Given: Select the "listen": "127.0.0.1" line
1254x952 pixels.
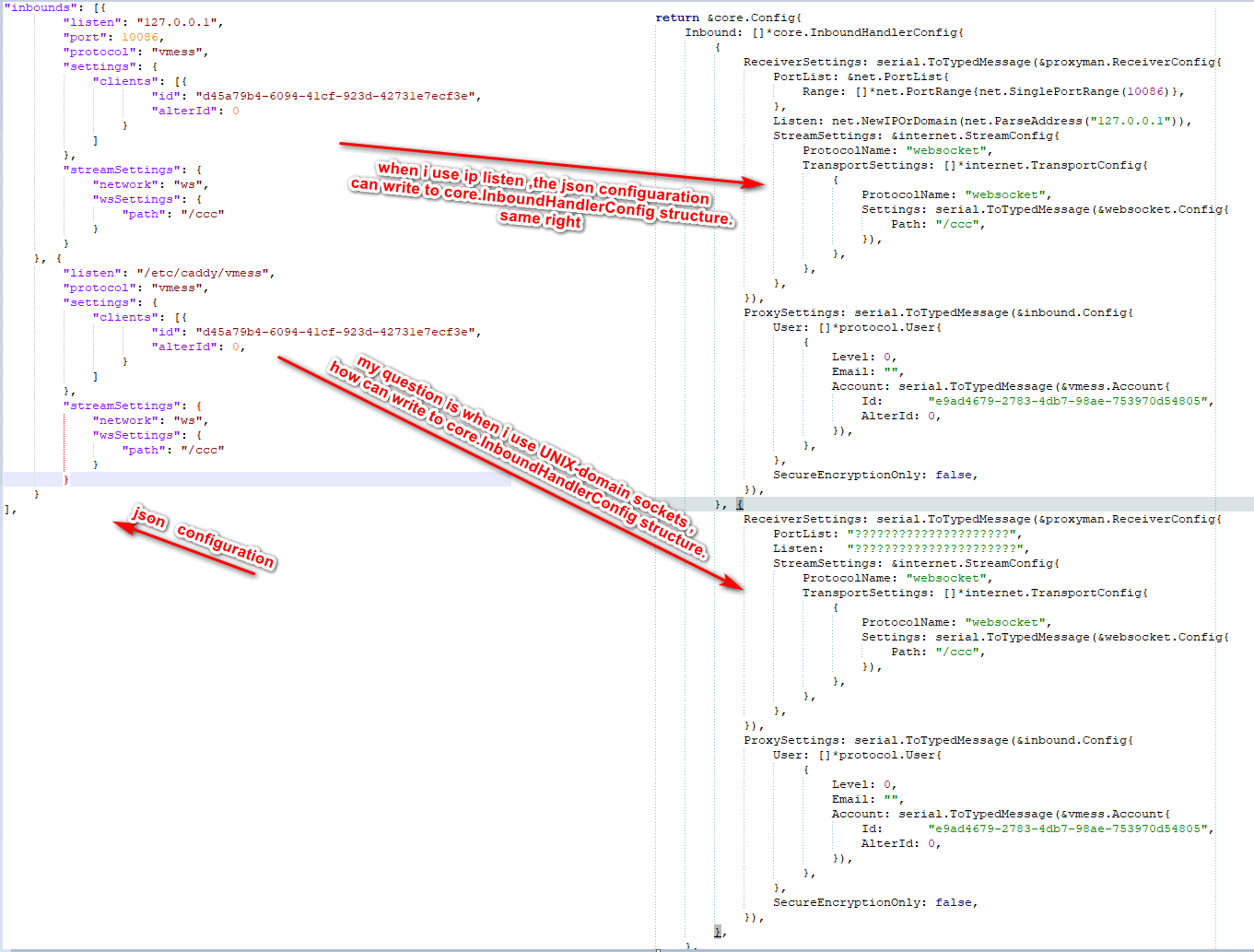Looking at the screenshot, I should [x=143, y=22].
